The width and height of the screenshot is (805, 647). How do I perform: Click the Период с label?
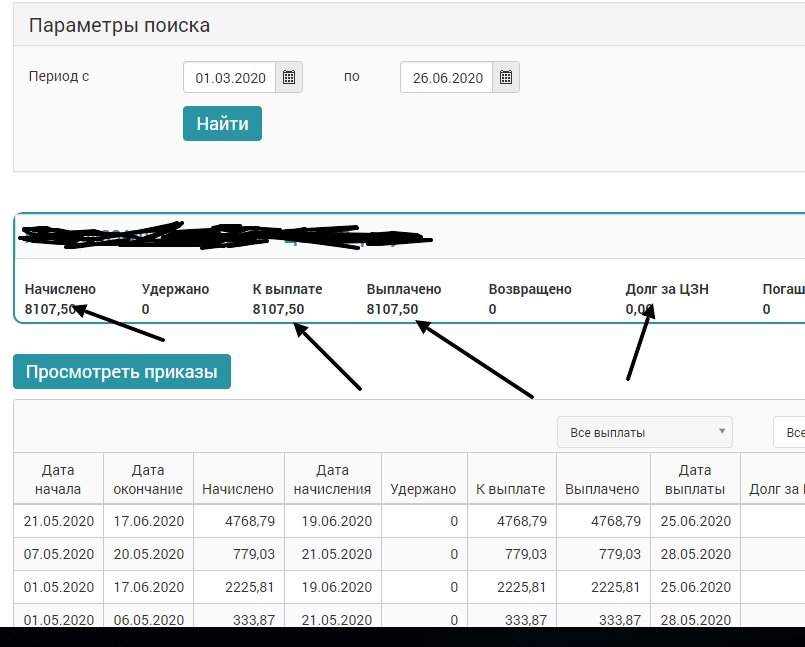[59, 77]
